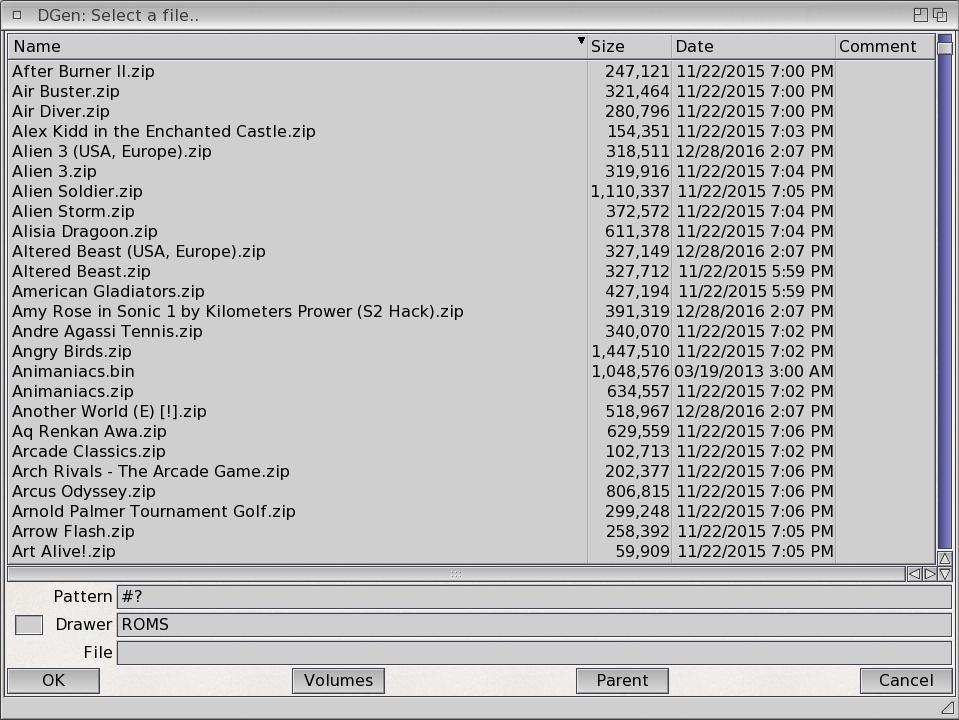Open the Volumes list
The image size is (959, 720).
[338, 681]
